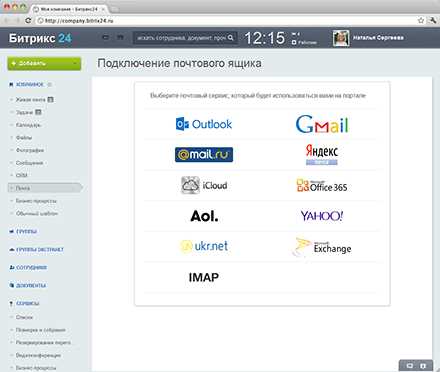The width and height of the screenshot is (440, 372).
Task: Open the browser wrench settings menu
Action: click(x=432, y=20)
